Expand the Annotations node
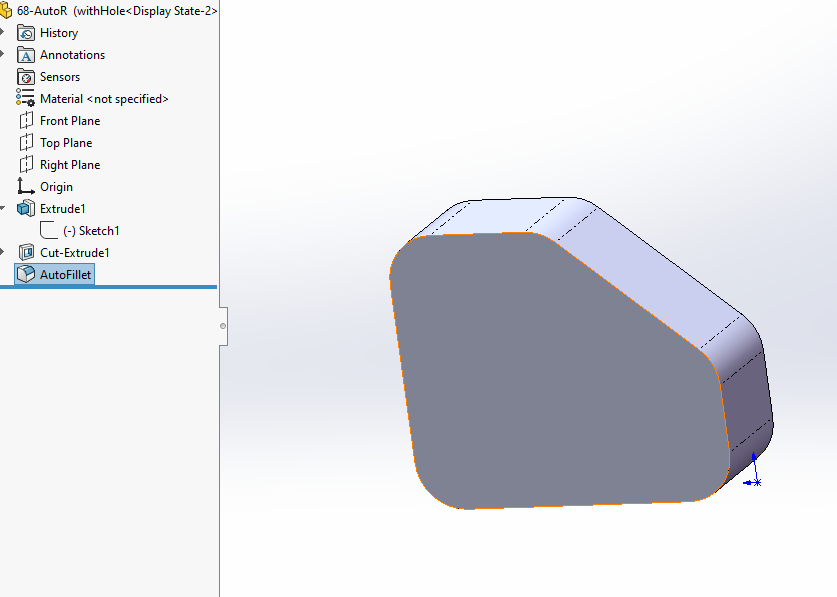The image size is (837, 597). (2, 54)
